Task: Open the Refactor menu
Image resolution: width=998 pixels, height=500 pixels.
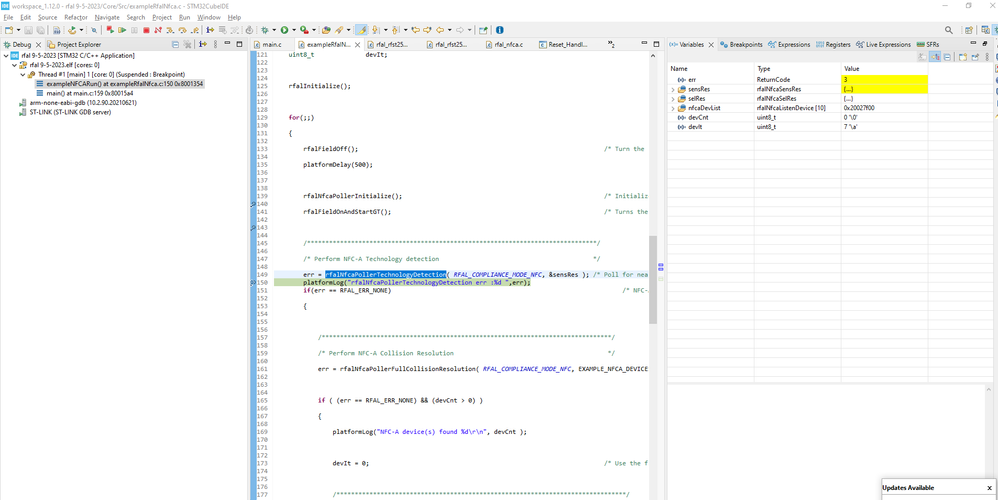Action: point(76,17)
